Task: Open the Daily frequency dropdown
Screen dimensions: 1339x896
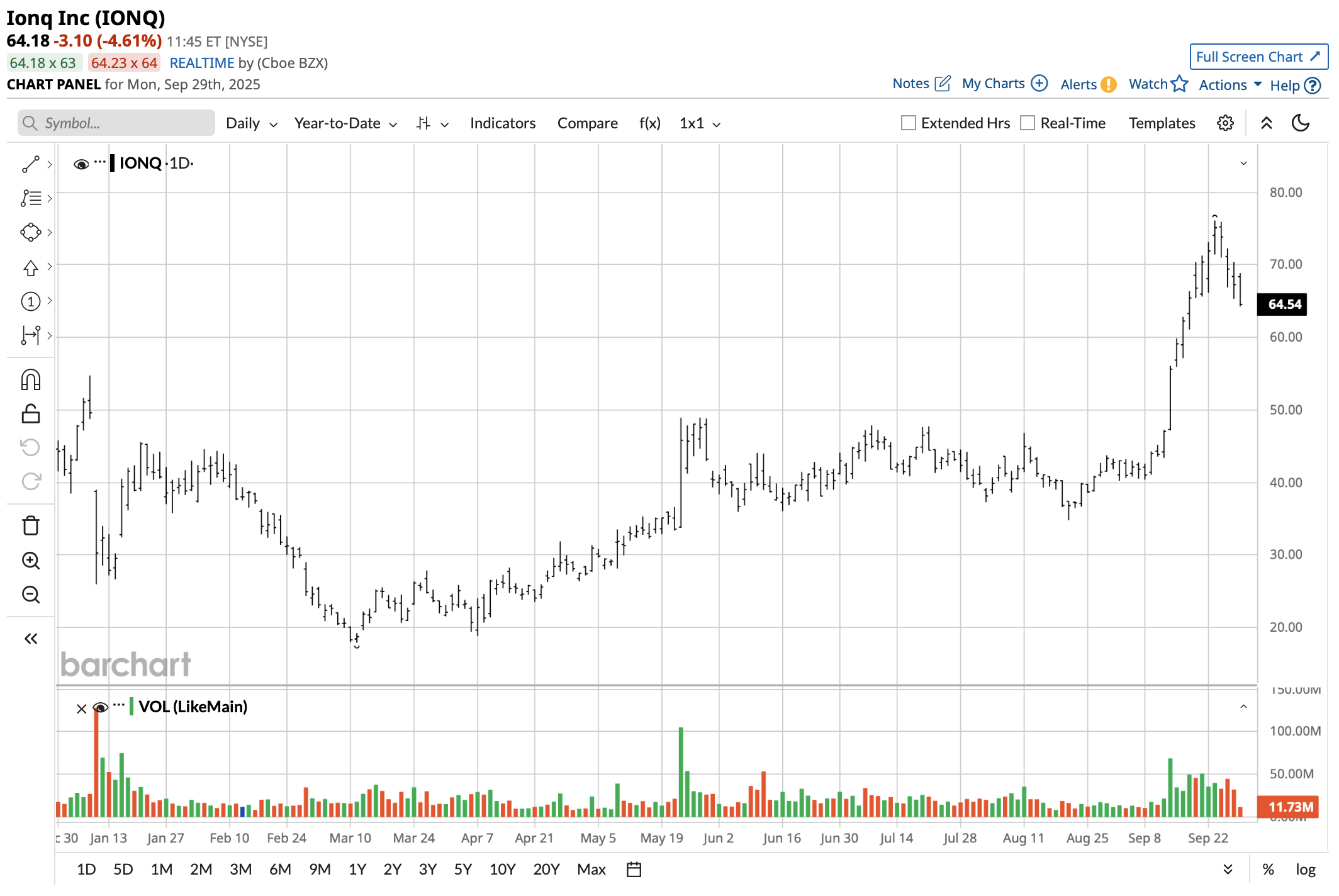Action: 251,123
